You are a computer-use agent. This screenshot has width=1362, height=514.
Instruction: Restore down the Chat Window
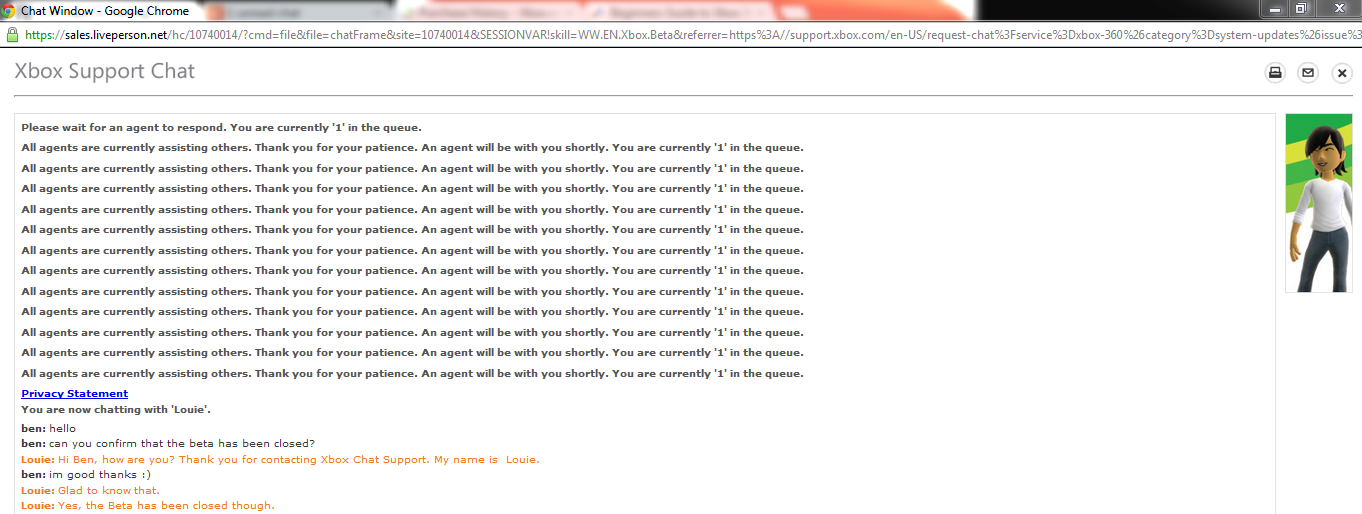pos(1301,9)
